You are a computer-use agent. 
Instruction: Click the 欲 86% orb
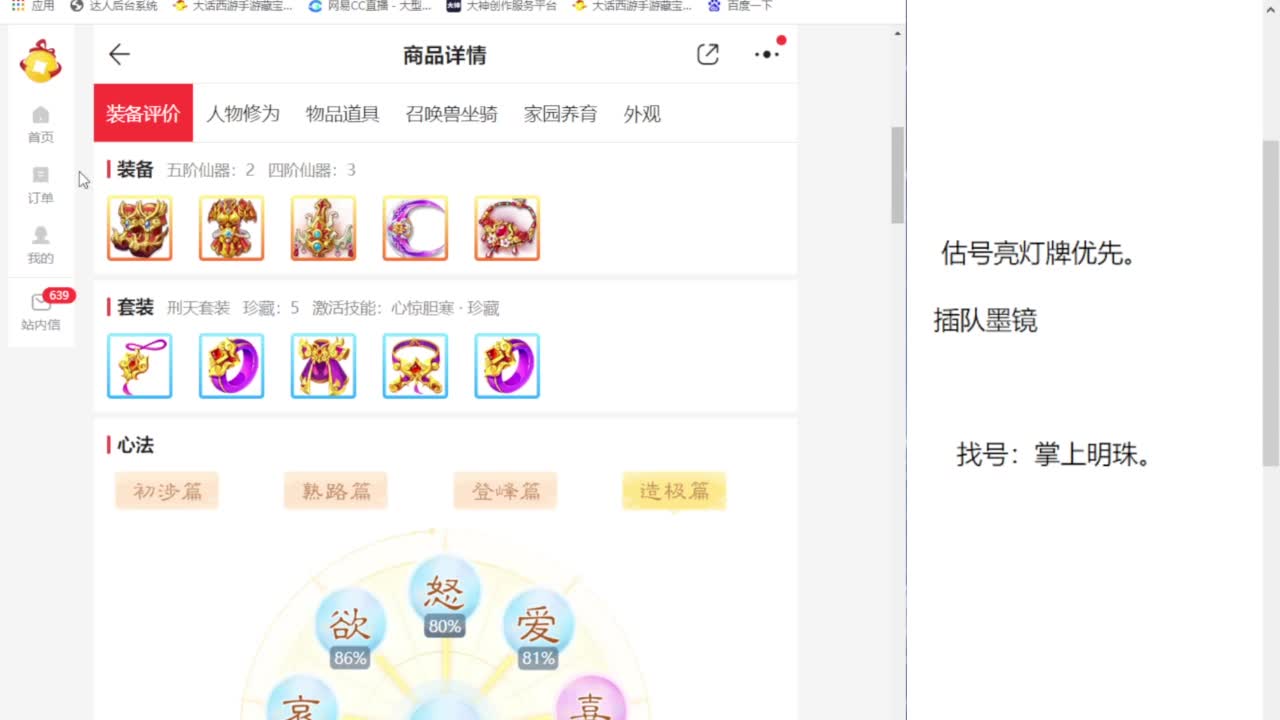[x=350, y=630]
